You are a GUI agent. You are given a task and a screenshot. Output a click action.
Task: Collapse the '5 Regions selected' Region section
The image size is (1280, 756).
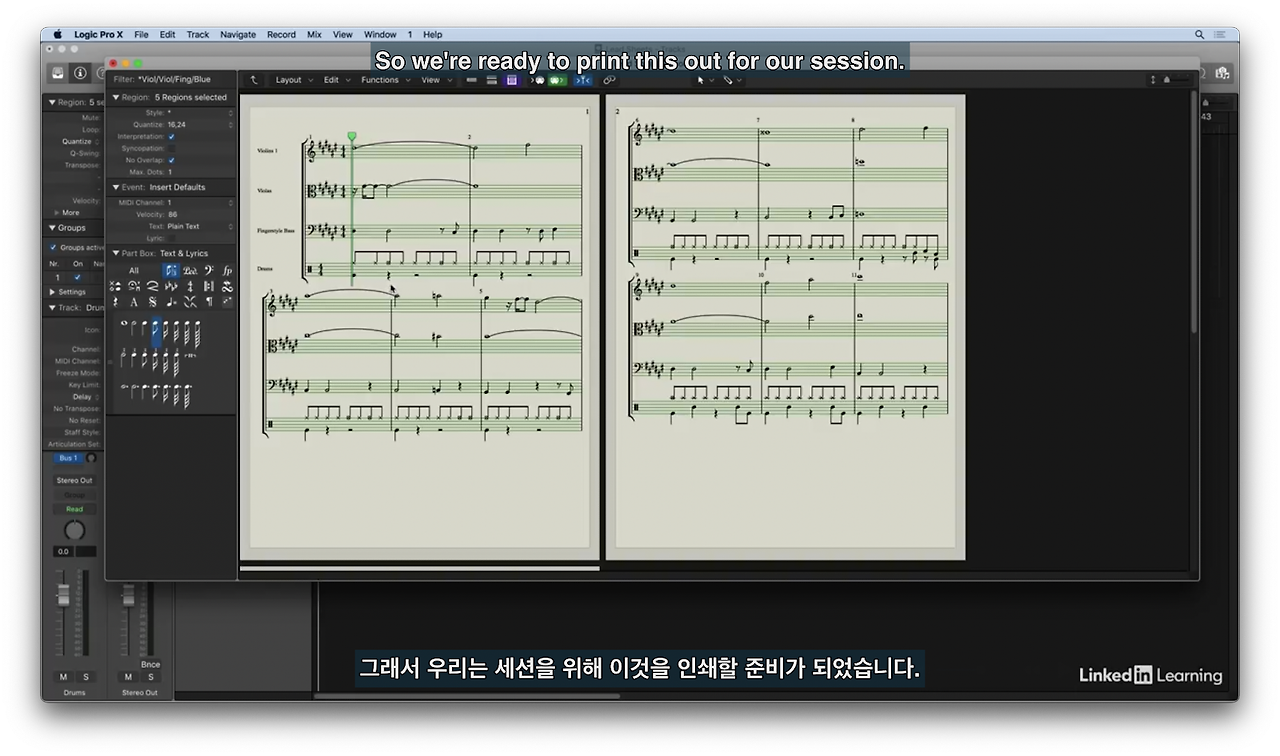pos(116,98)
